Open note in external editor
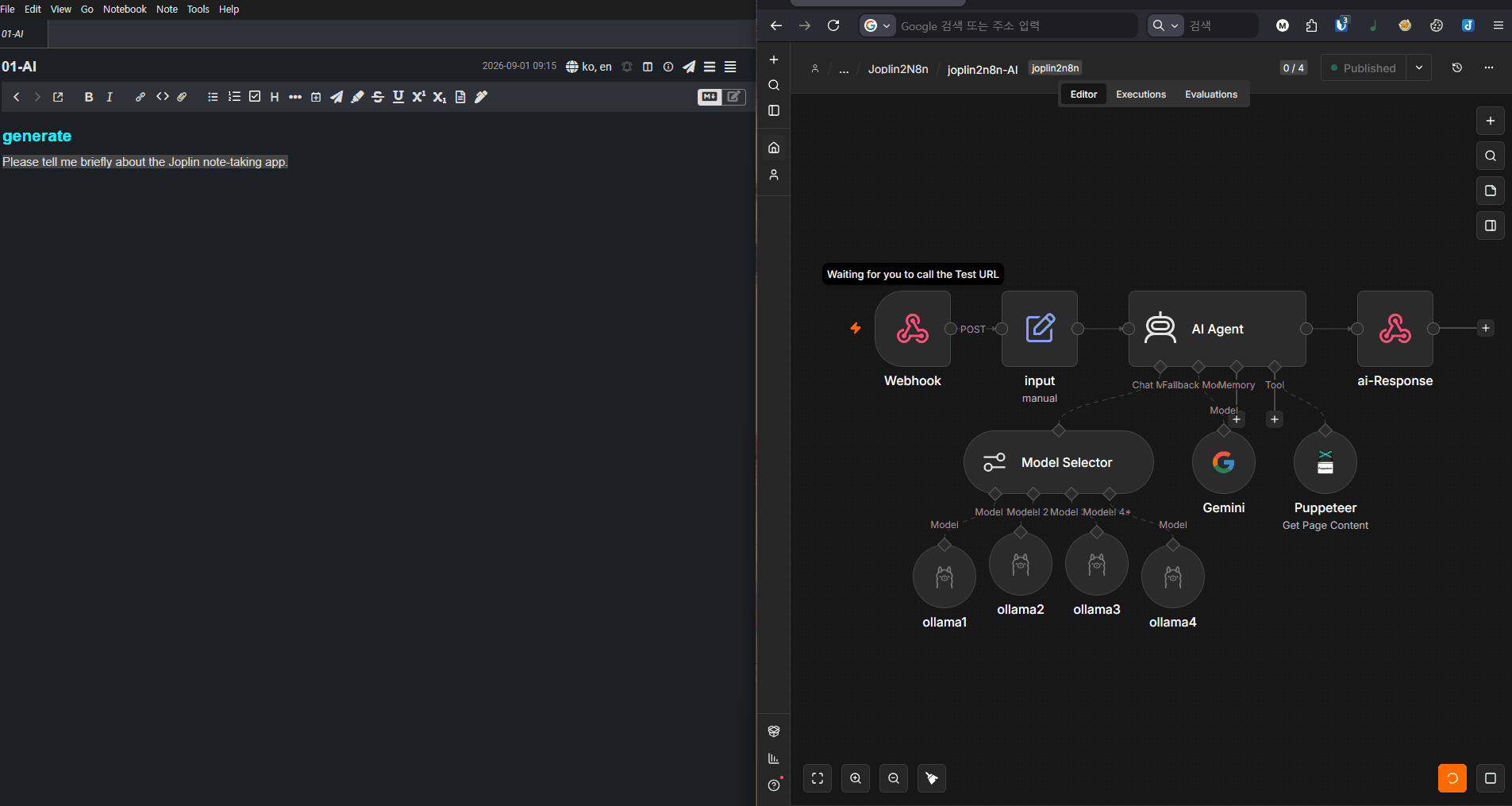Viewport: 1512px width, 806px height. (x=58, y=97)
